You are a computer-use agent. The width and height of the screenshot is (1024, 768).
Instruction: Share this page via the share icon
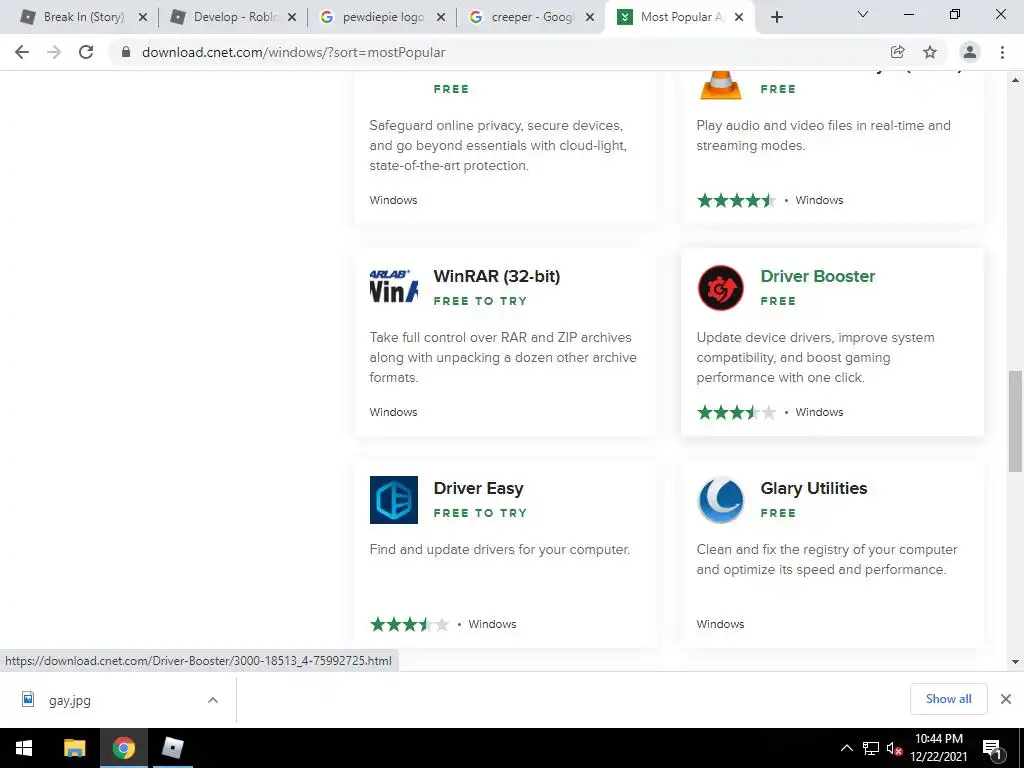point(897,52)
